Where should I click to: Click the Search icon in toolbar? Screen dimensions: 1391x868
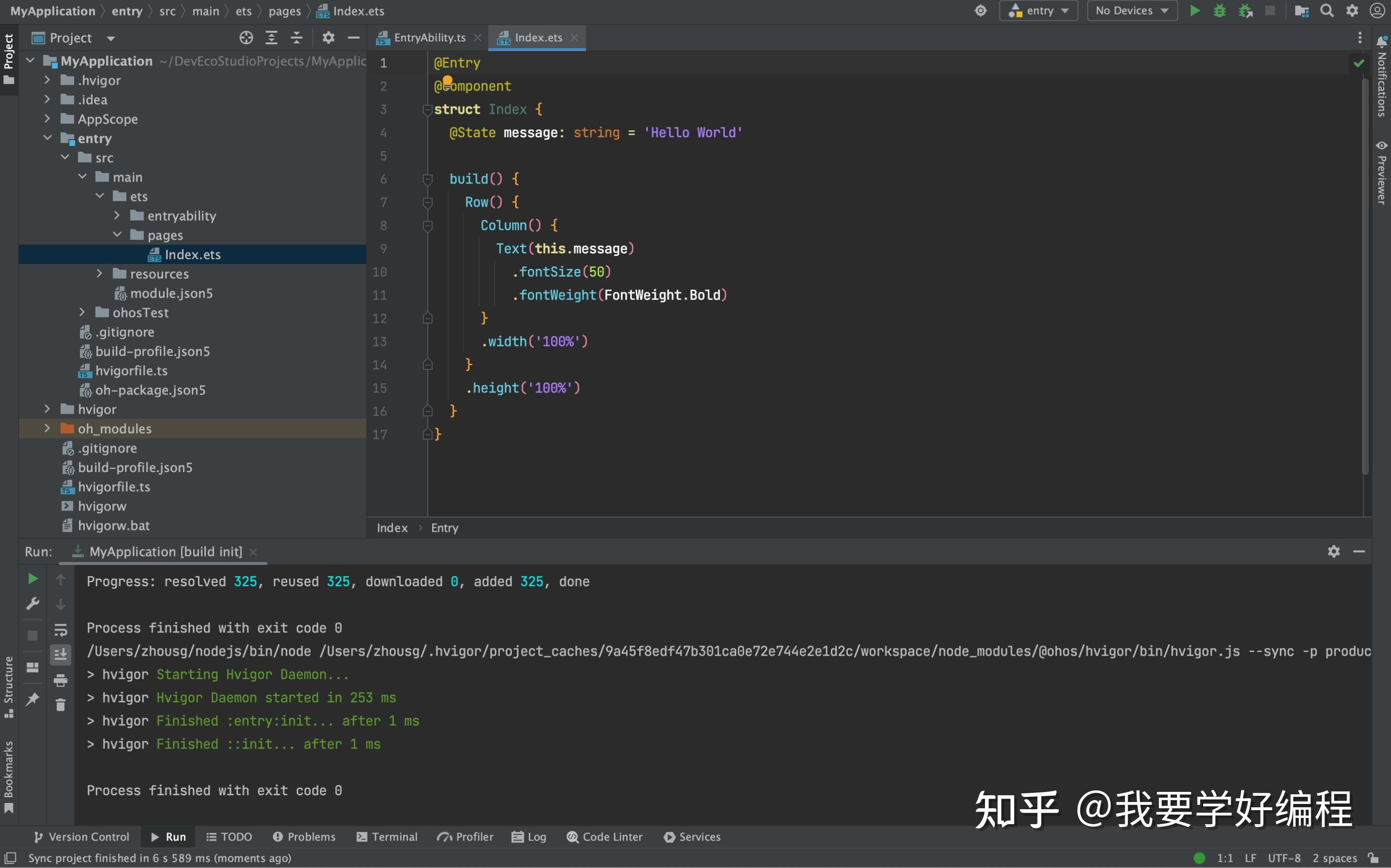click(x=1327, y=12)
